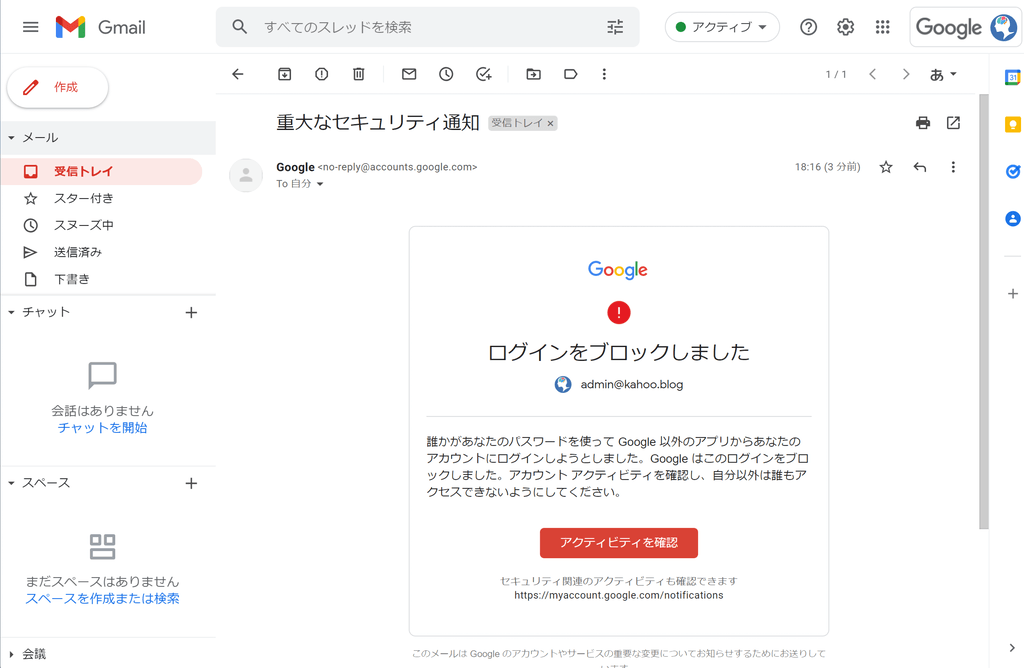The image size is (1024, 668).
Task: Start a new chat with plus
Action: click(191, 313)
